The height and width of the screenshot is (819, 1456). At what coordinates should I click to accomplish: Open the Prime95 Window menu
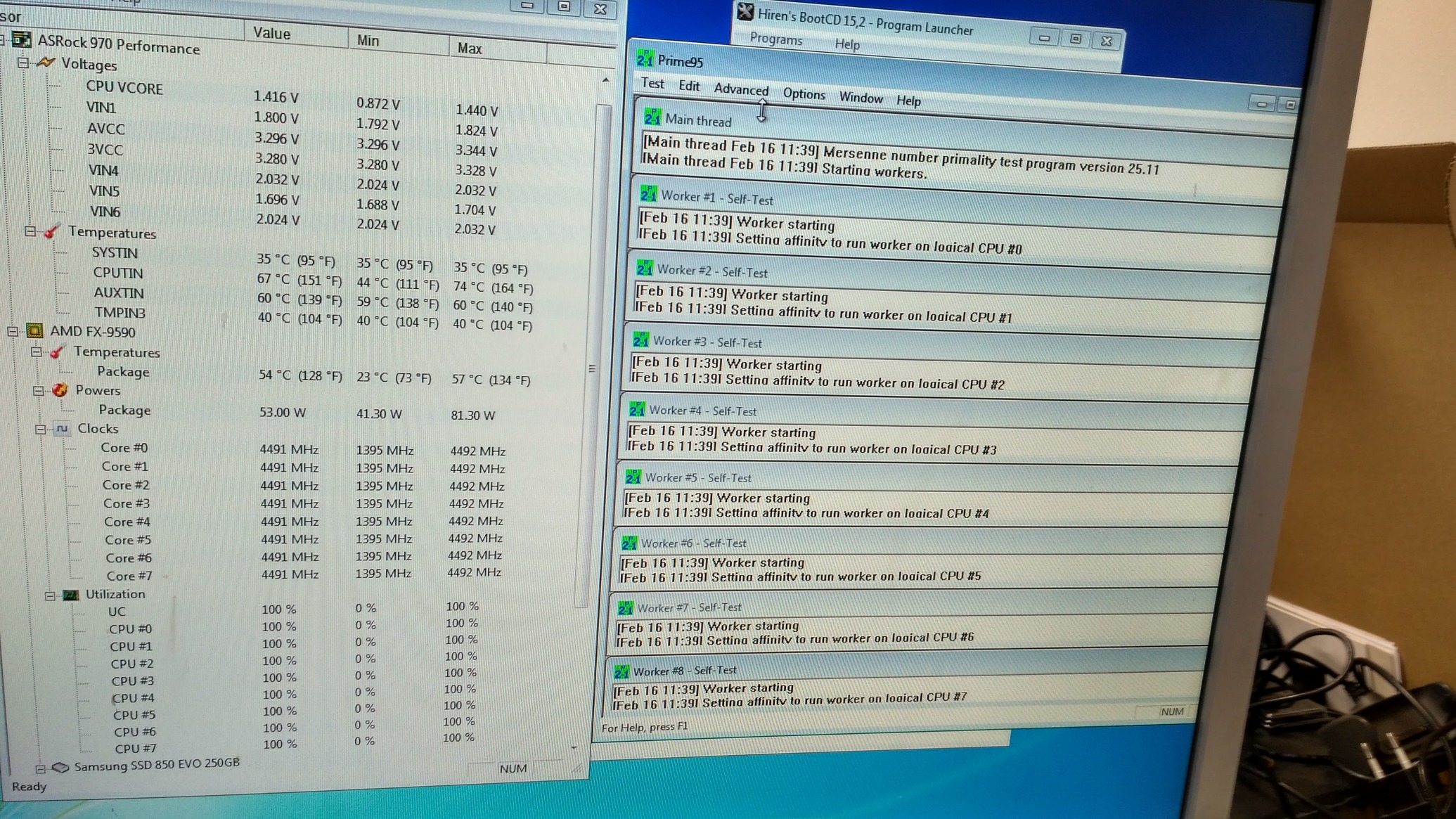[x=861, y=97]
